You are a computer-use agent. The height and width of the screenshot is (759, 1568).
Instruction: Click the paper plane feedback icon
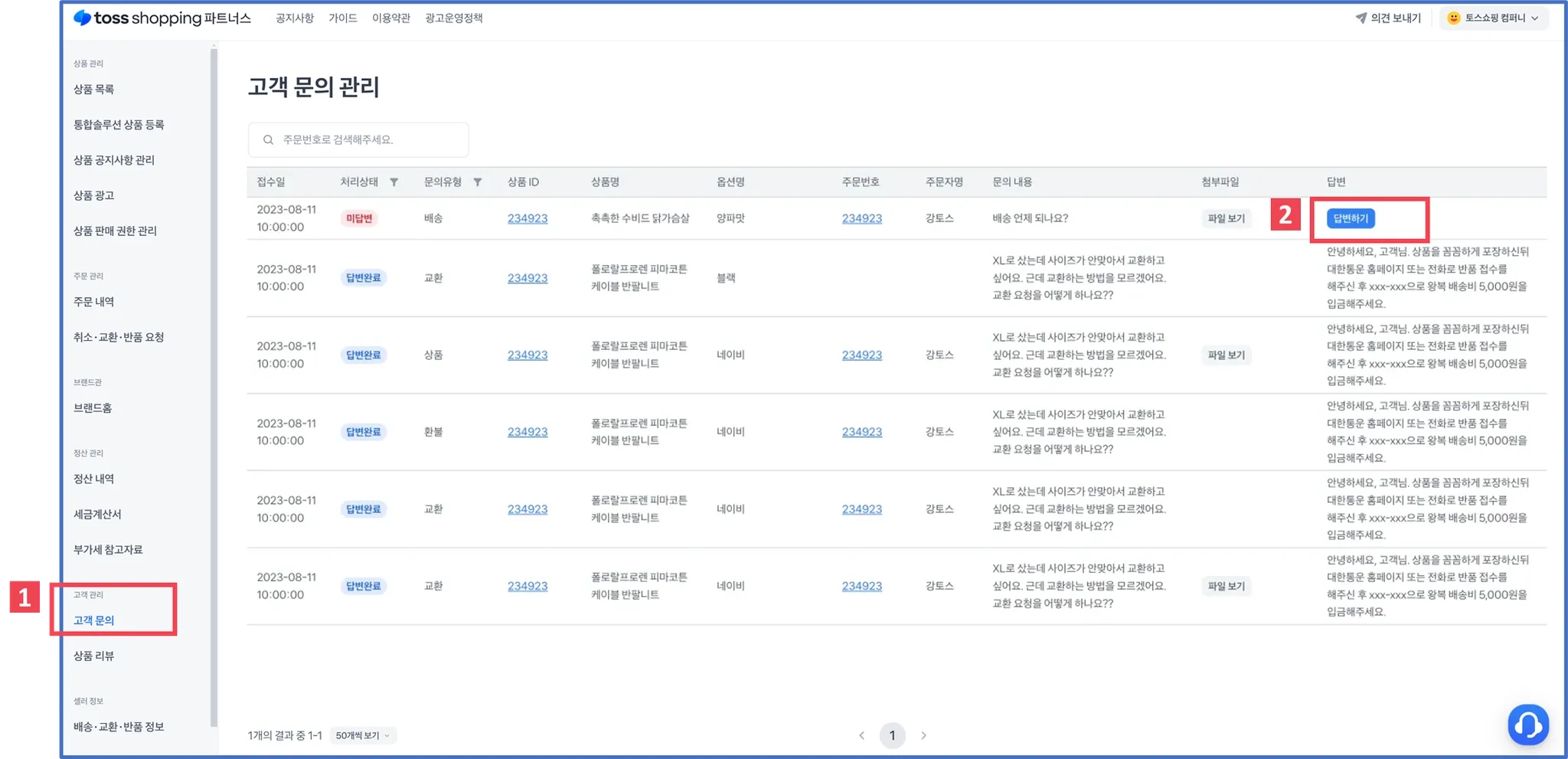point(1361,18)
